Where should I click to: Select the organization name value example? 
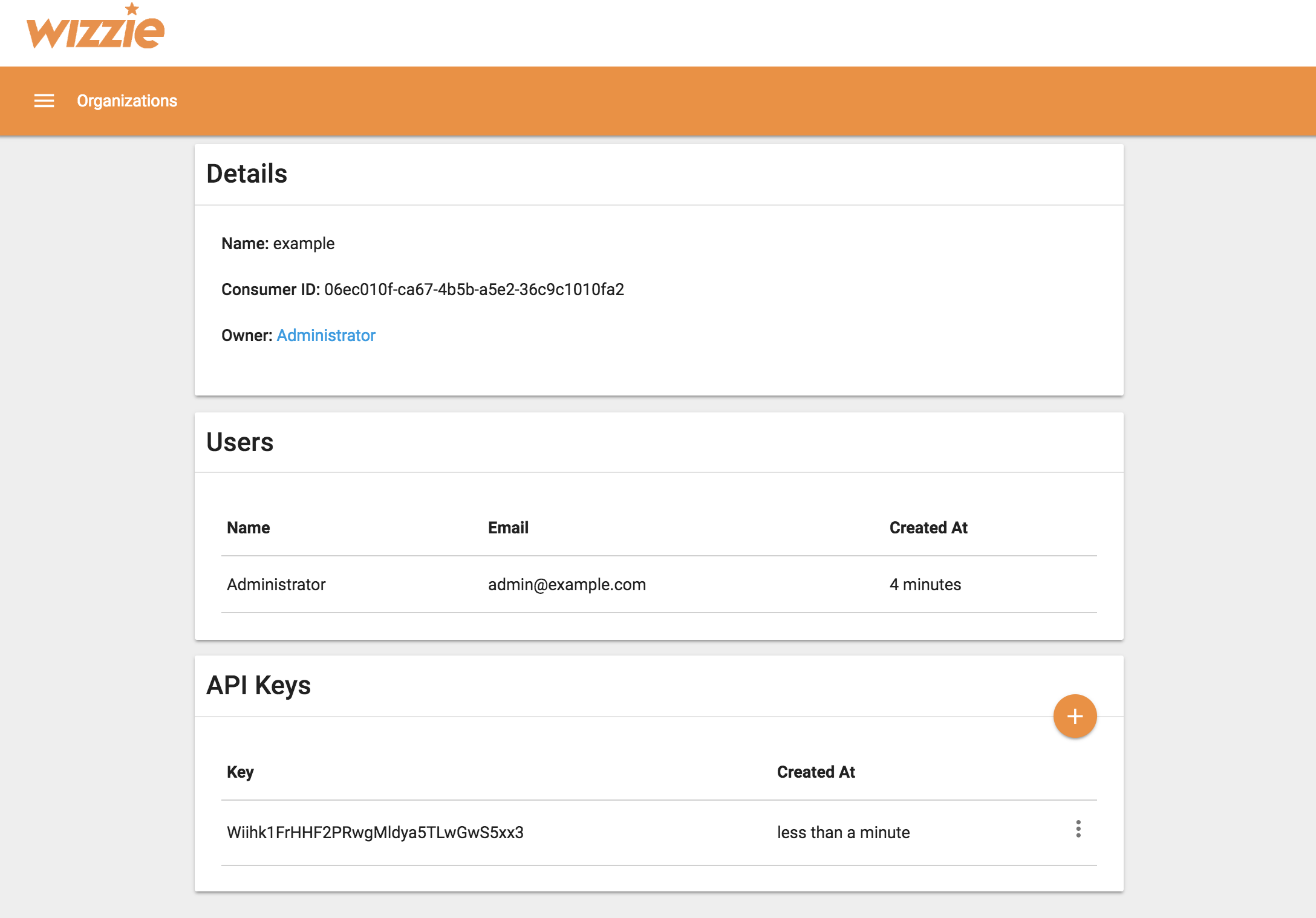click(x=304, y=244)
